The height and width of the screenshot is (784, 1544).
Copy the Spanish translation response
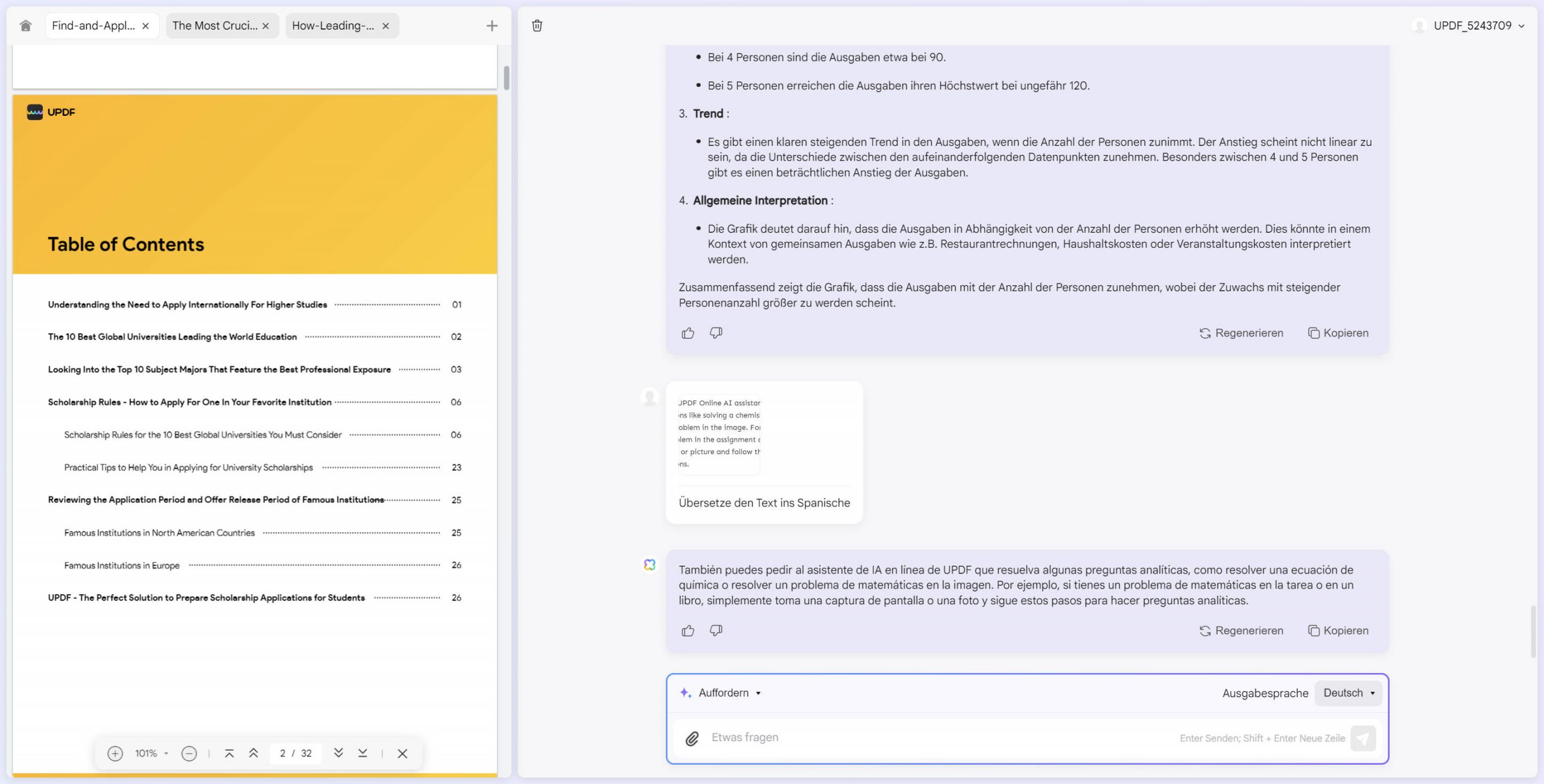pos(1338,631)
